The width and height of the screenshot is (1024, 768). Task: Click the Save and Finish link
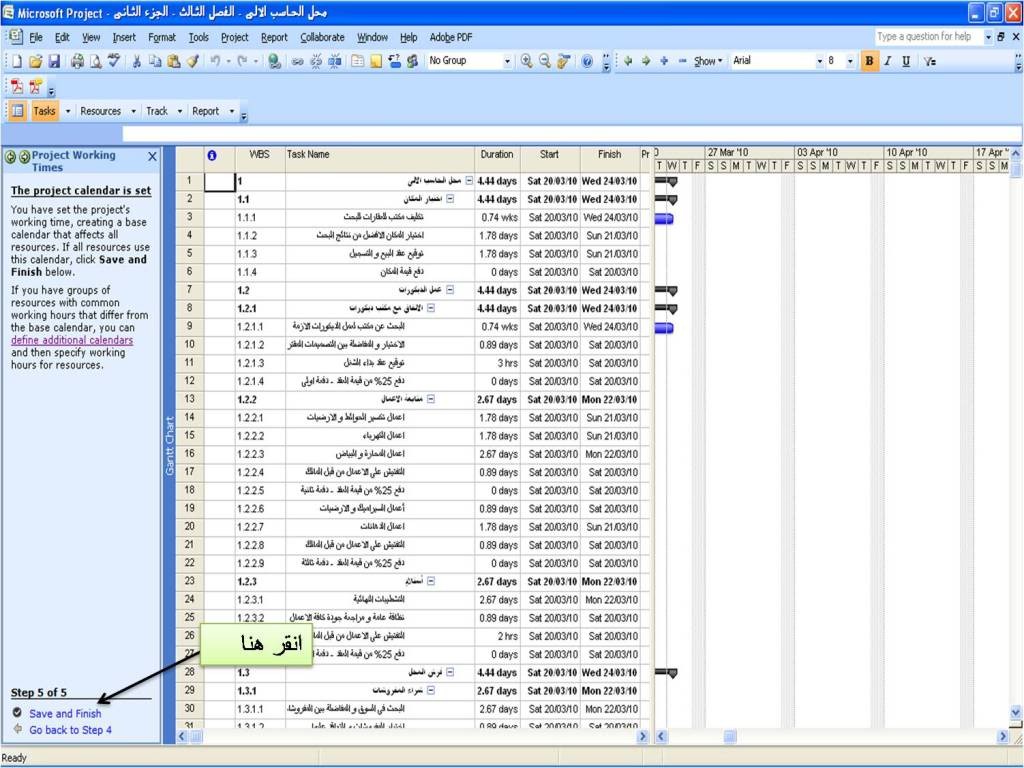(x=65, y=714)
